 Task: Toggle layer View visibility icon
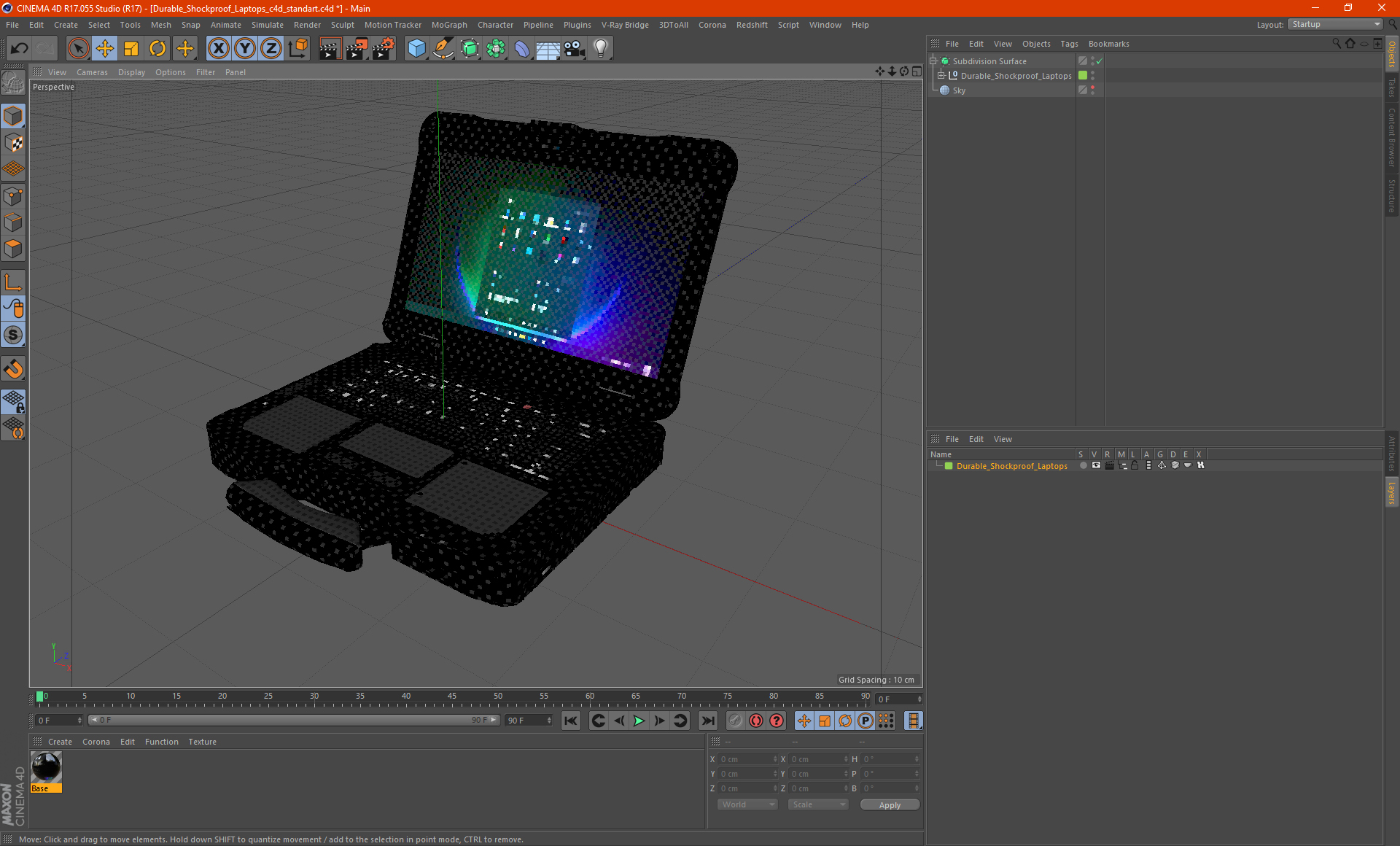point(1096,465)
